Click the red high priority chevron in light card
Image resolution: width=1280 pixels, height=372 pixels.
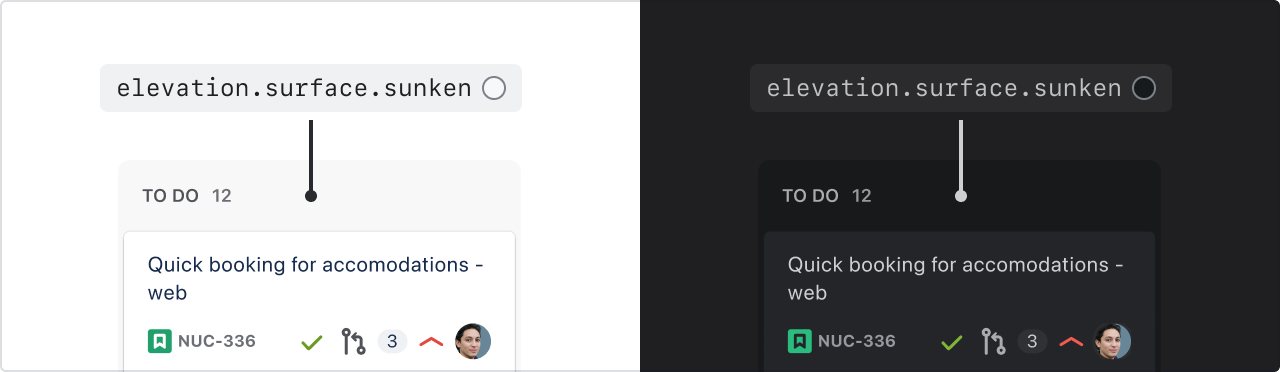(x=431, y=342)
